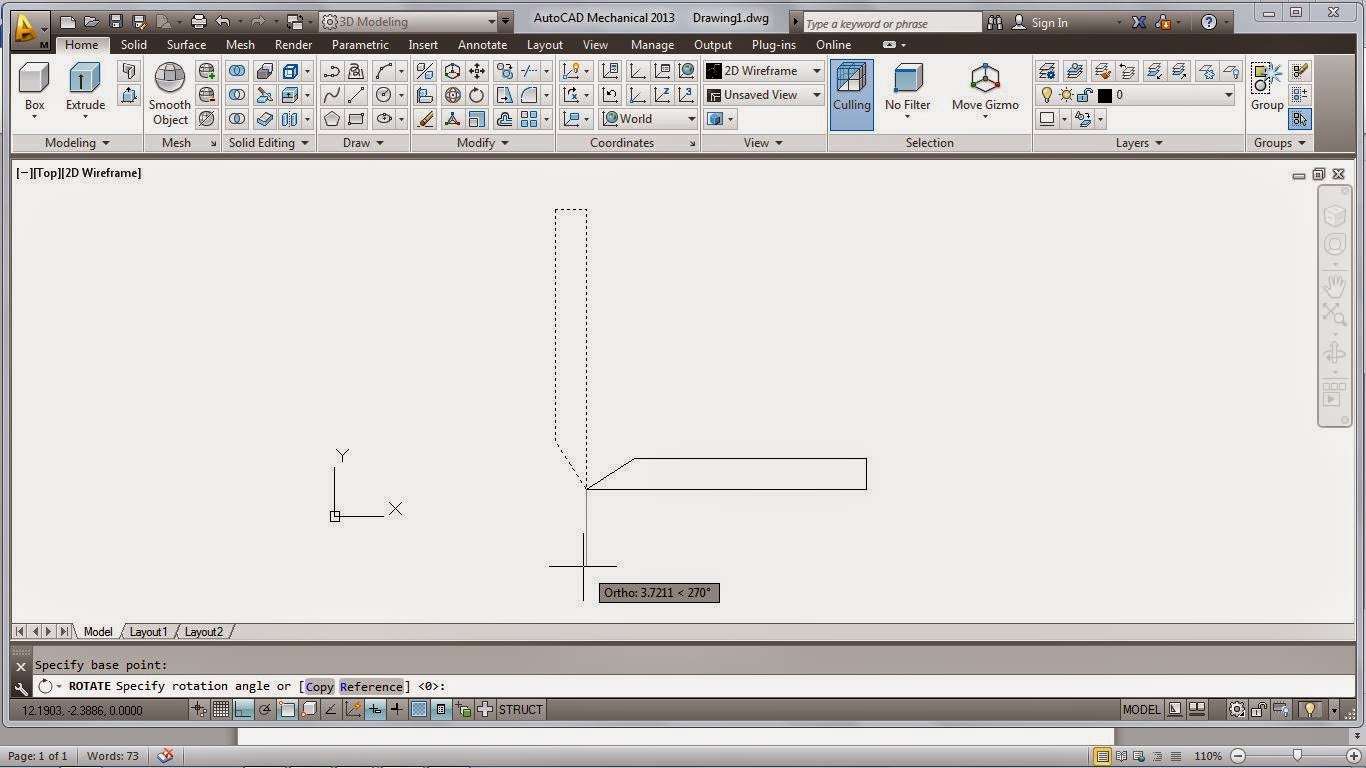The image size is (1366, 768).
Task: Click the solid Union icon
Action: (x=237, y=70)
